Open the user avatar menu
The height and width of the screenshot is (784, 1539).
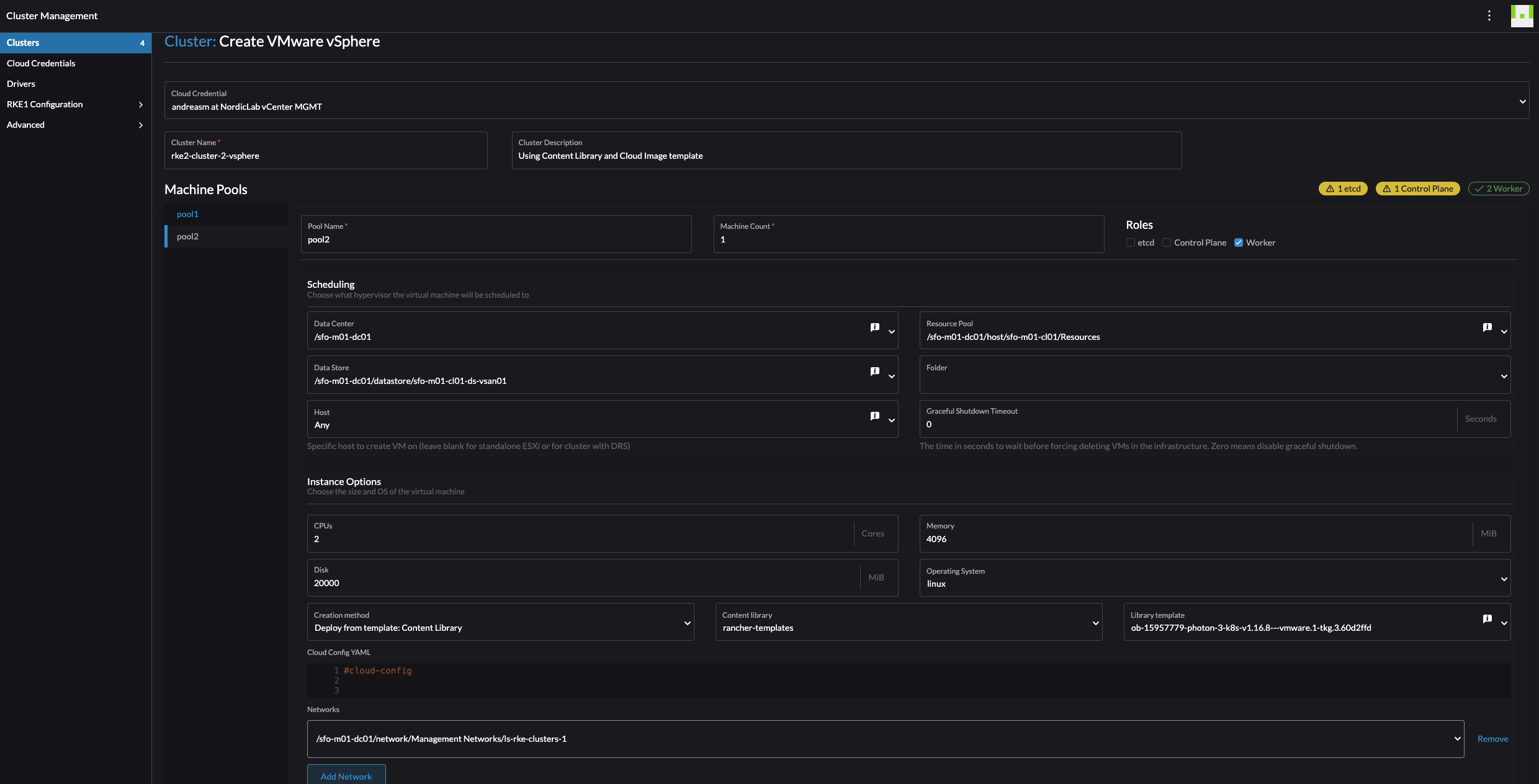pos(1522,16)
